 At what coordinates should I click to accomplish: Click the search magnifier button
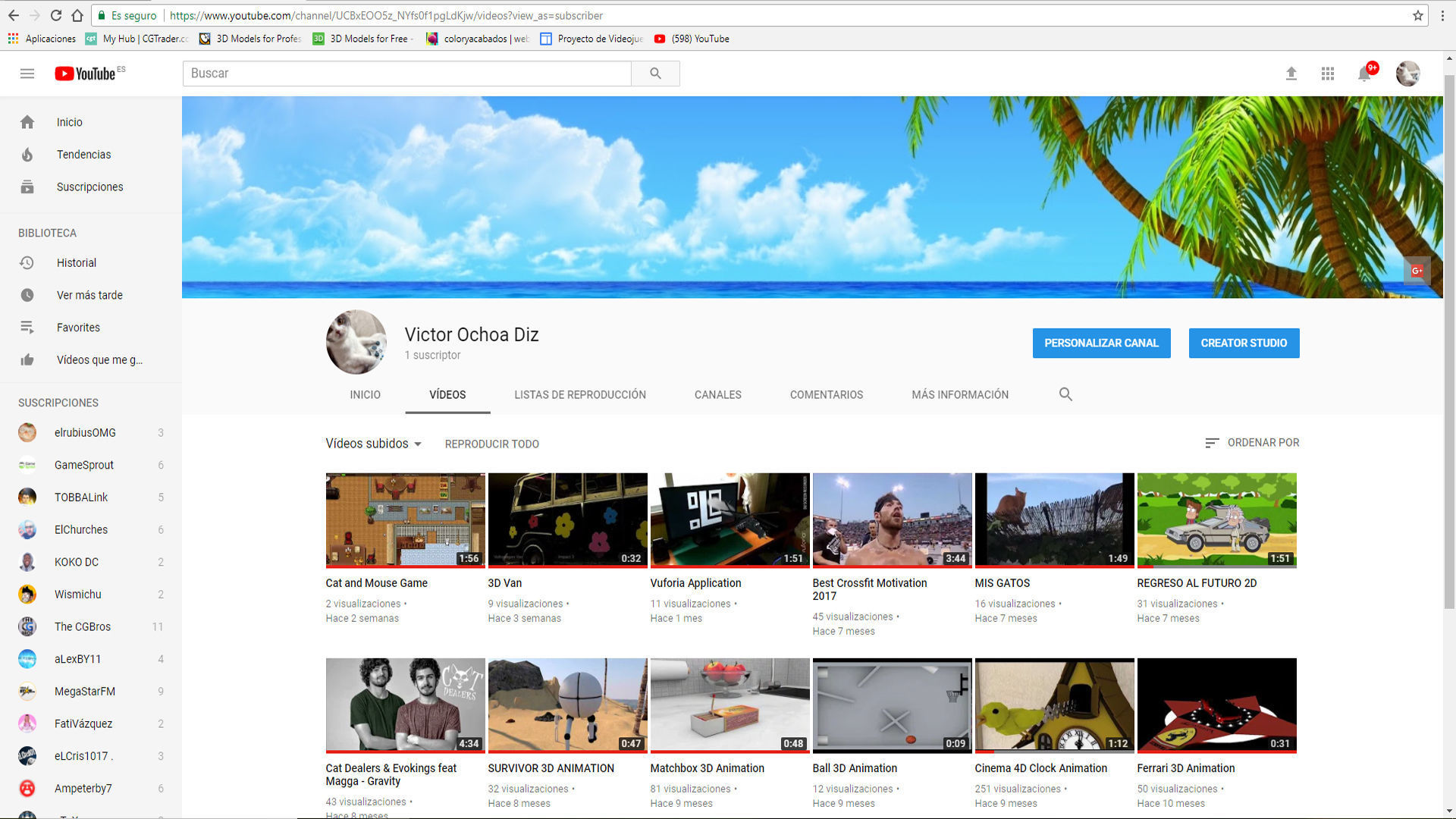pyautogui.click(x=655, y=74)
